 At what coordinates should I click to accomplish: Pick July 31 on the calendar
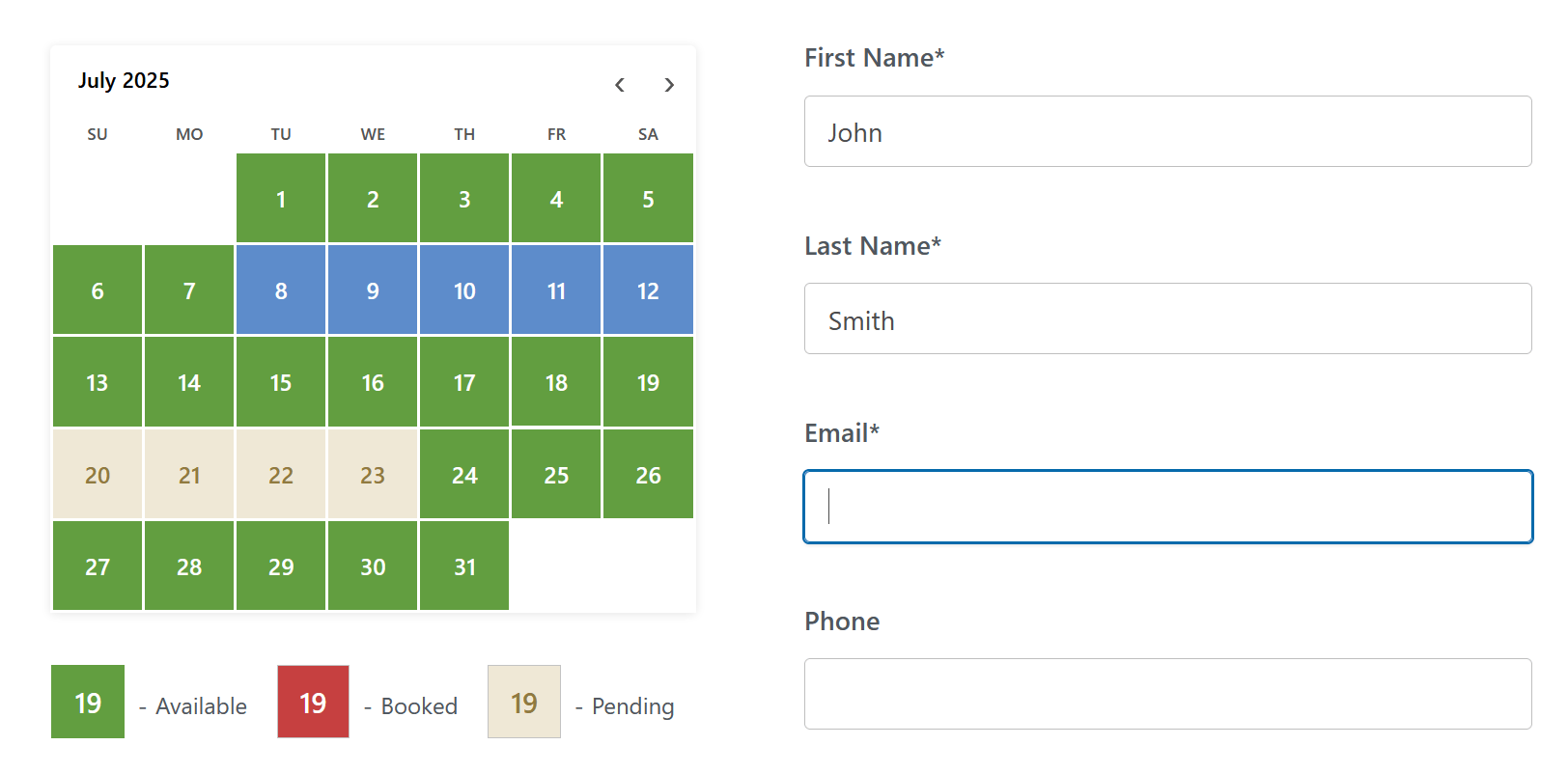[464, 566]
